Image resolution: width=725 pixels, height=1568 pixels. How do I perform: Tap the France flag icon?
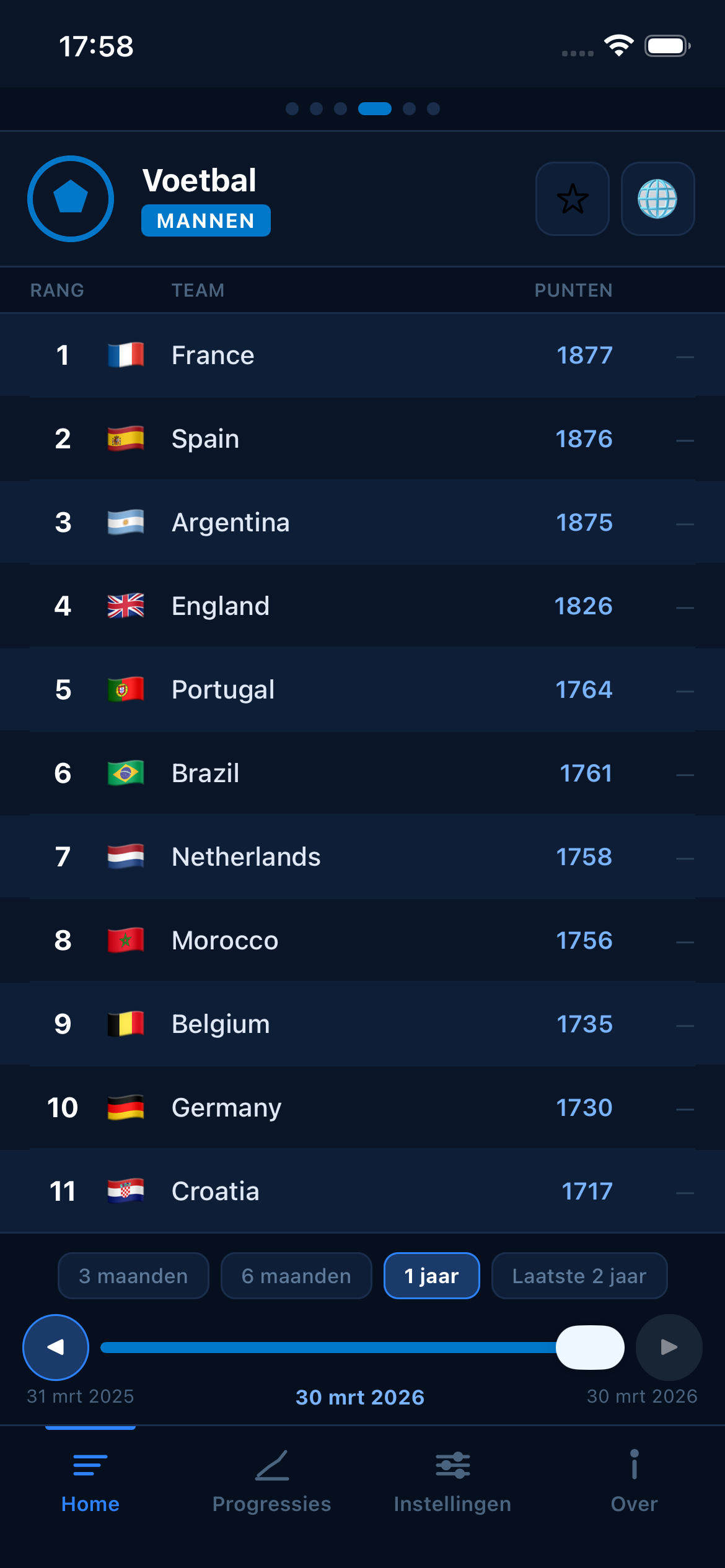125,354
